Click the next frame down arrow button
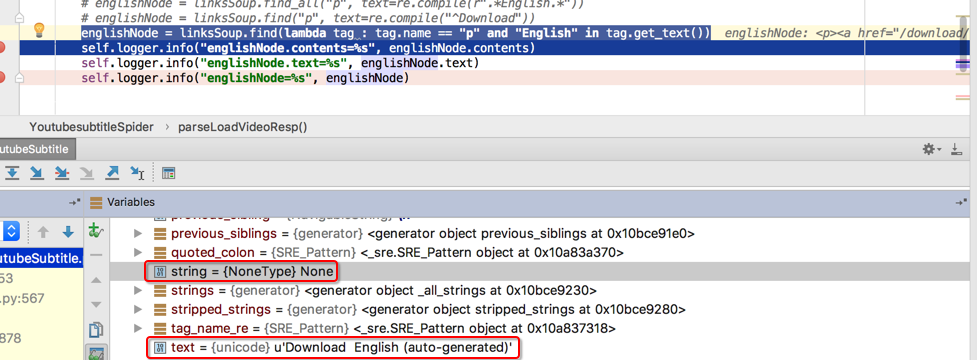 pos(68,232)
